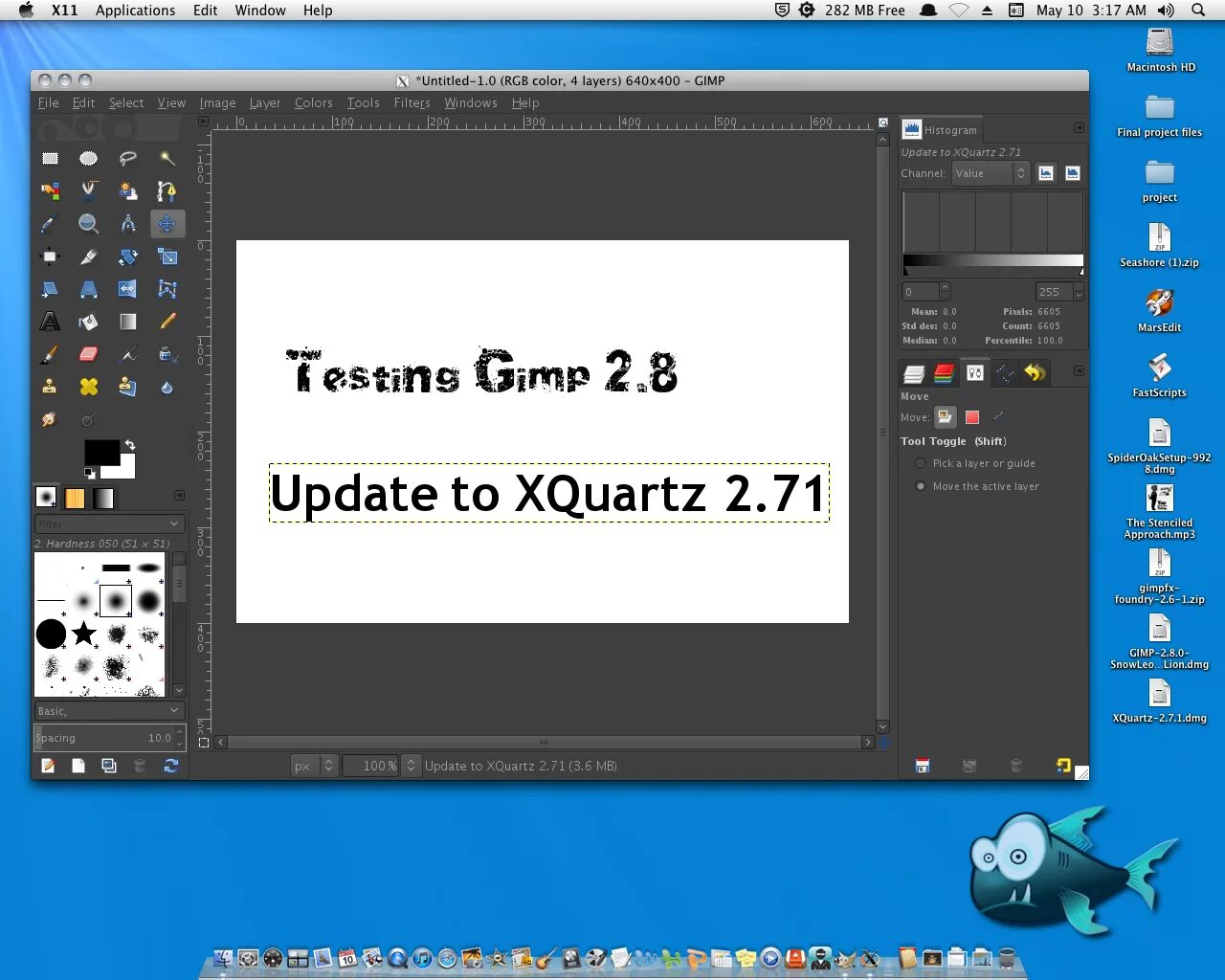Select the Foreground Select tool

(x=128, y=190)
